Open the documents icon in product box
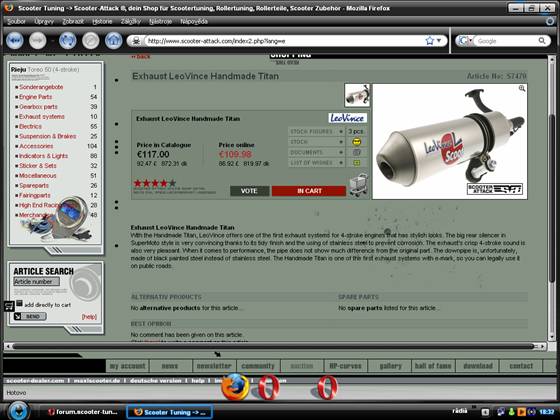Viewport: 560px width, 420px height. 356,152
